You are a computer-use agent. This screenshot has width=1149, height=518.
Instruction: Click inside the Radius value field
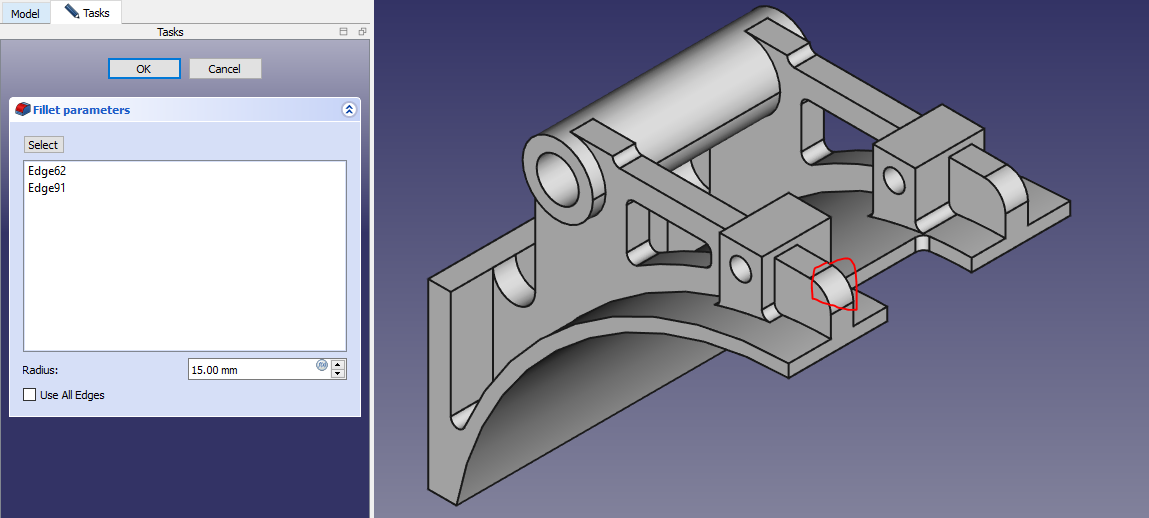pyautogui.click(x=250, y=370)
